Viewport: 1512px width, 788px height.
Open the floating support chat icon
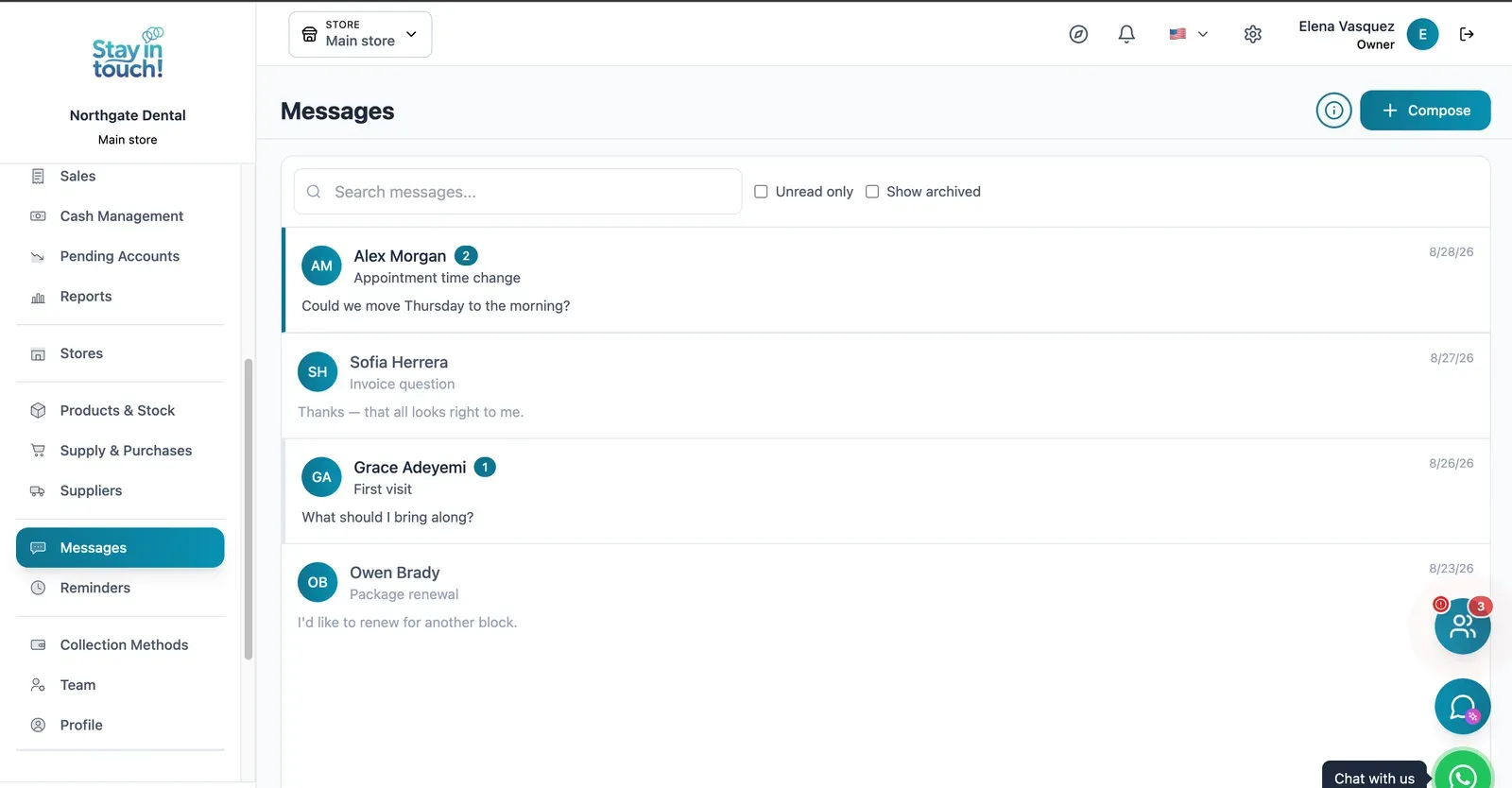point(1462,707)
